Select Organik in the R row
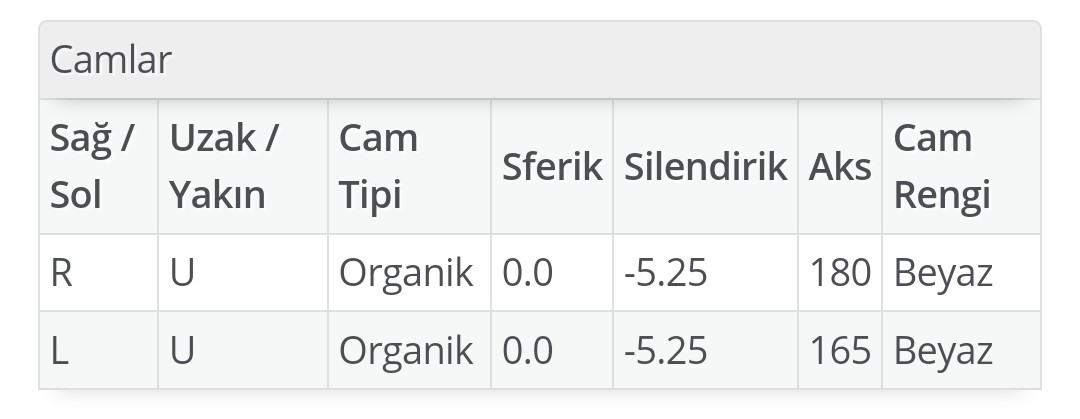1080x419 pixels. tap(406, 273)
